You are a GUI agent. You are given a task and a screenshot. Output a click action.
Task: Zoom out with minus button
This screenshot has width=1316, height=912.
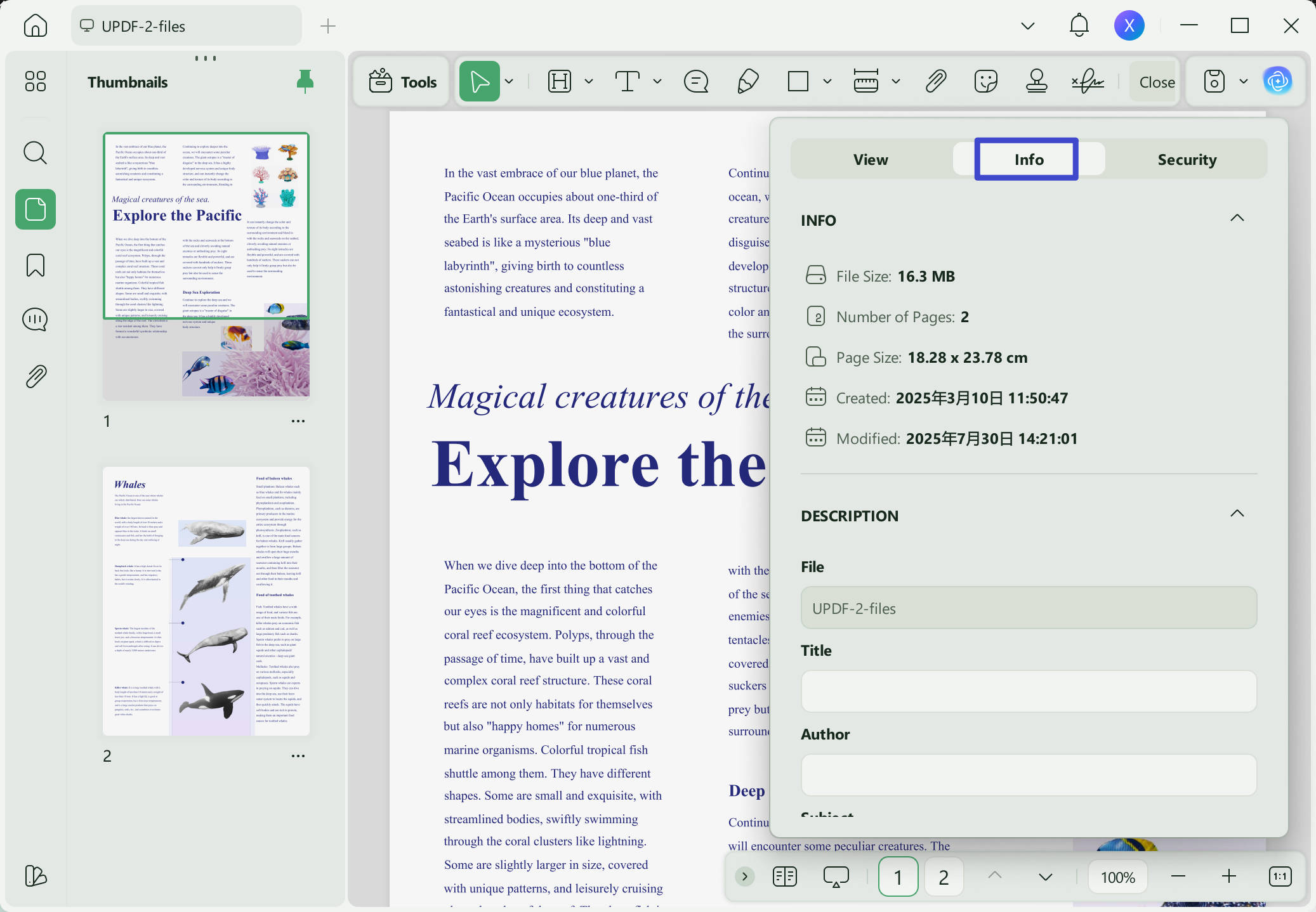(x=1178, y=876)
